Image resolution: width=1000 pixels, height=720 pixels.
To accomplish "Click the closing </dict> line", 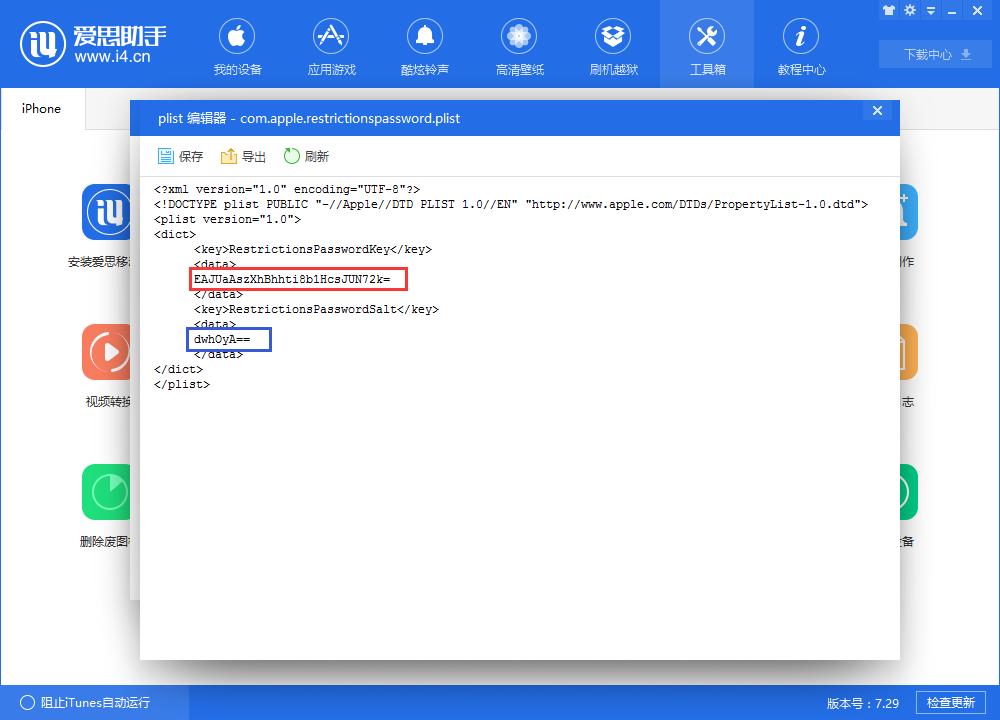I will pos(179,369).
